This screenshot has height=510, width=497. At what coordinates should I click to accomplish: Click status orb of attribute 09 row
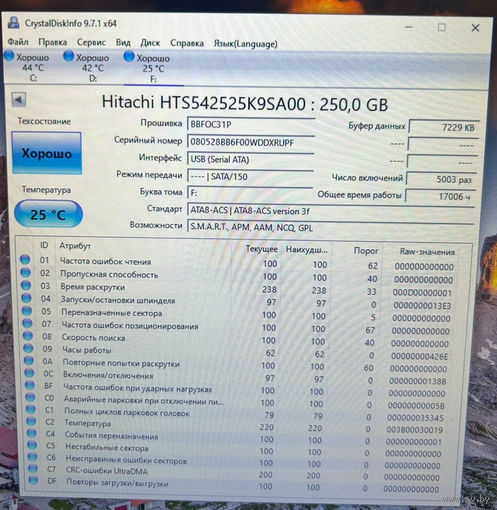28,348
